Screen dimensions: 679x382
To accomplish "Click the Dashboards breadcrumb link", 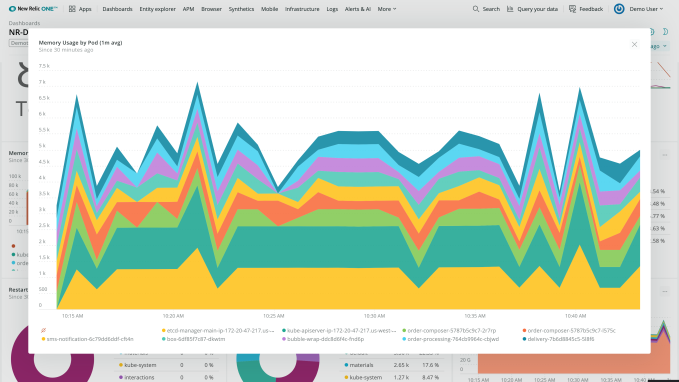I will 24,23.
